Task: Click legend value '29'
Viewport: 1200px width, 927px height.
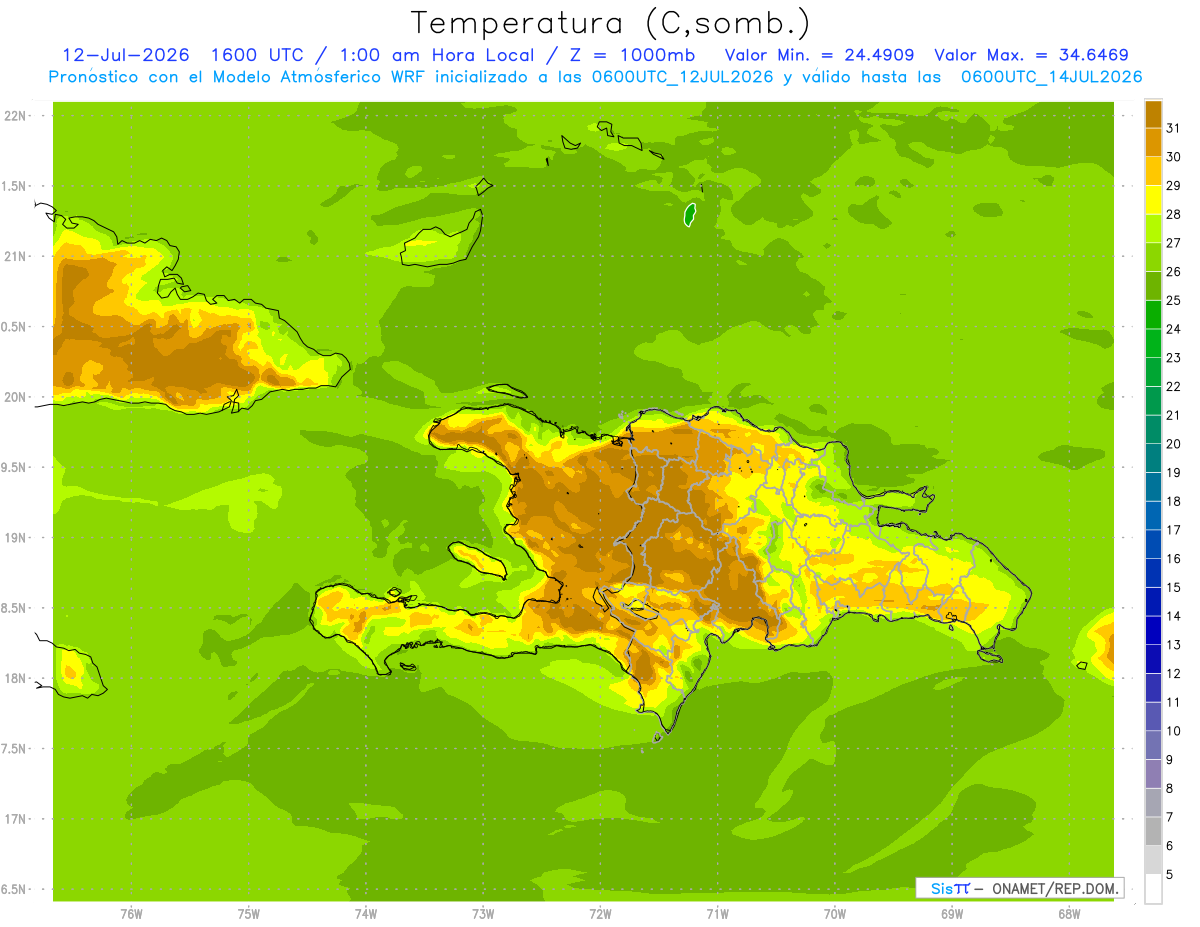Action: click(1174, 185)
